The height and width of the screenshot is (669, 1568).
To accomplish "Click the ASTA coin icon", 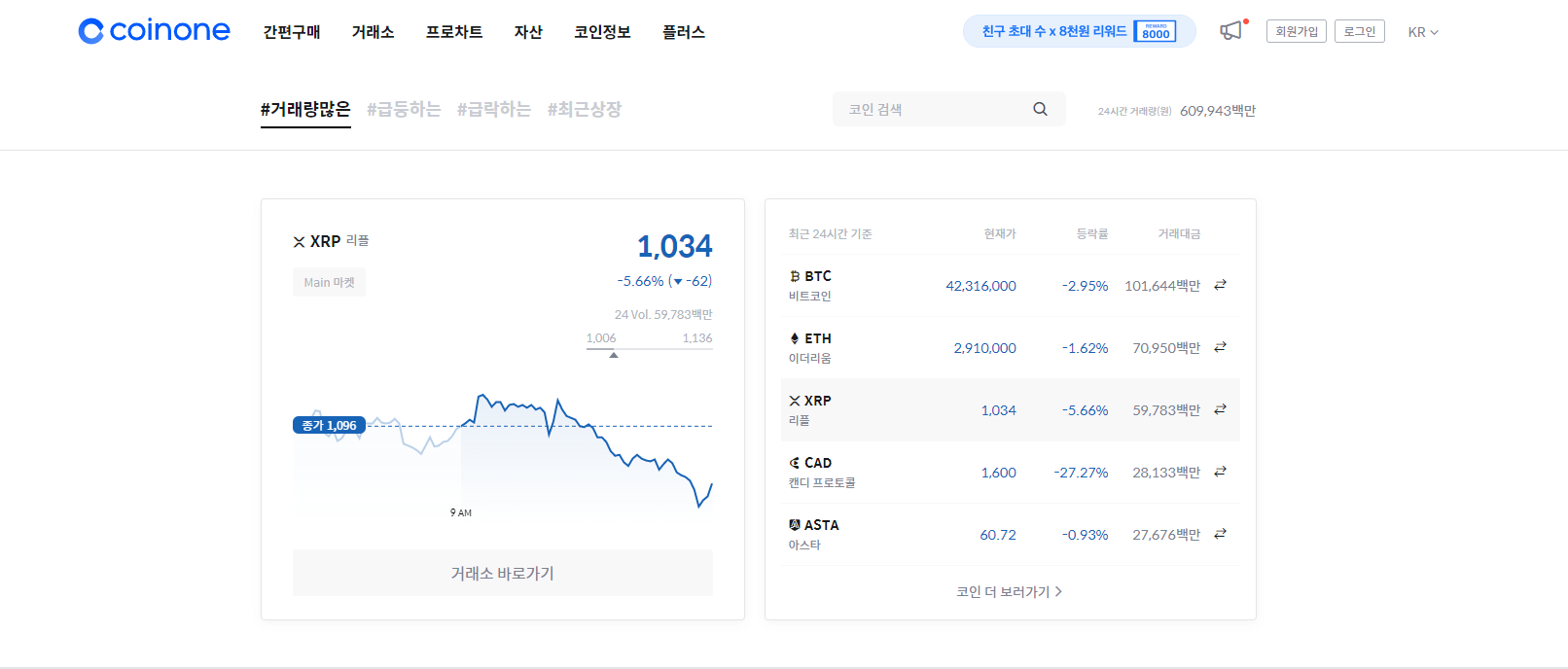I will [x=795, y=524].
